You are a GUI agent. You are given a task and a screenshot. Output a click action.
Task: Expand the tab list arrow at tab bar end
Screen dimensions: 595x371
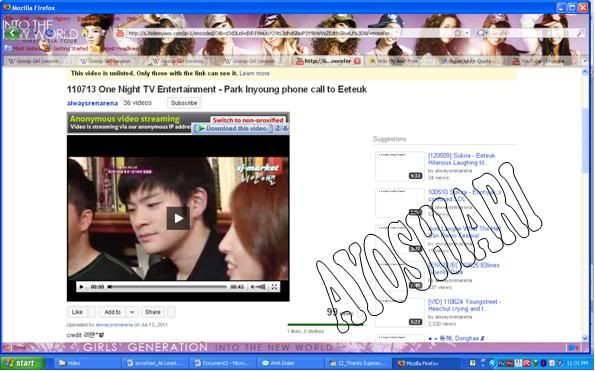pos(585,61)
